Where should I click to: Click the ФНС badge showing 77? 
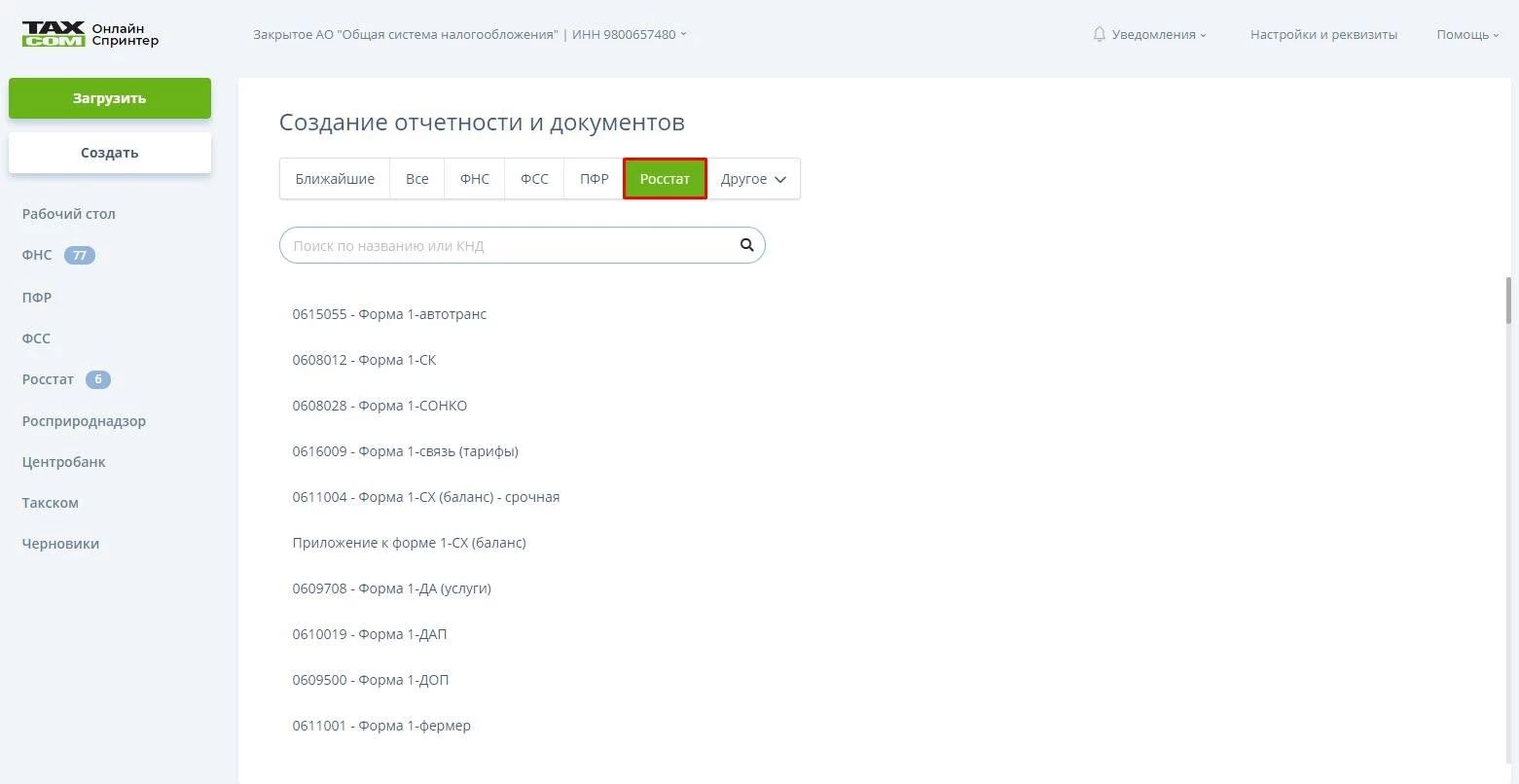80,256
